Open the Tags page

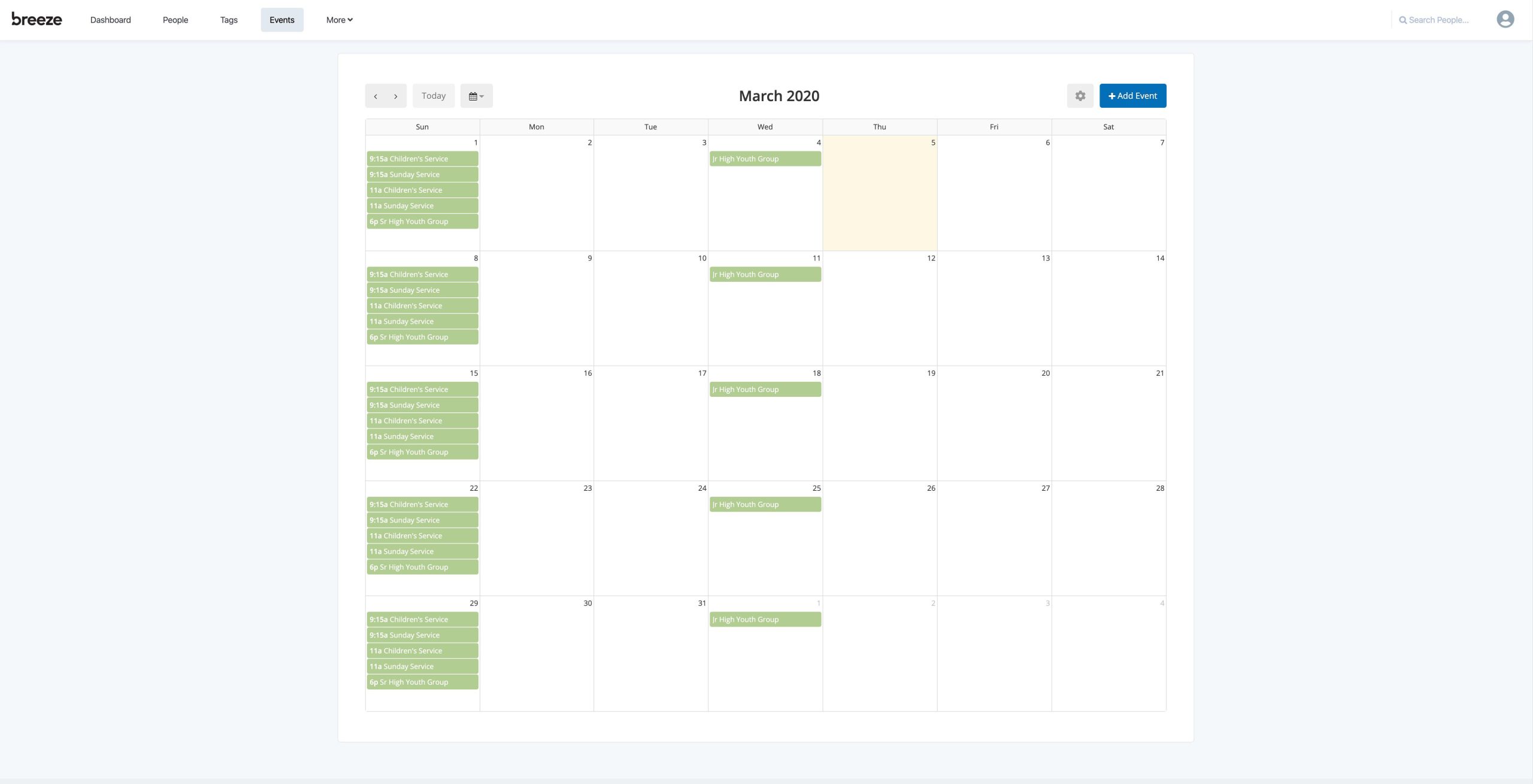point(229,20)
